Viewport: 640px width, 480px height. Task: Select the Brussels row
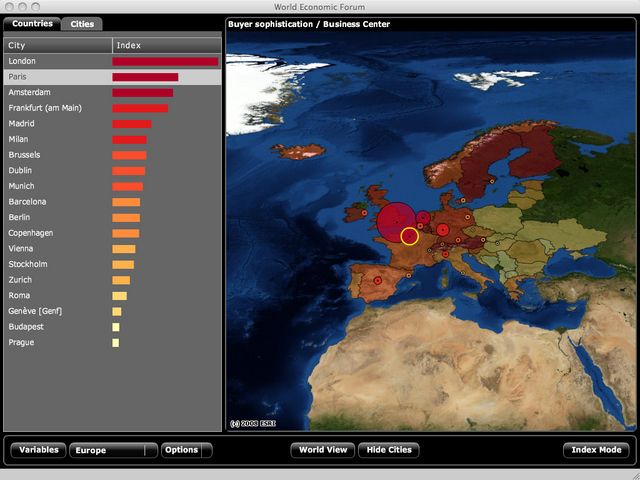113,155
